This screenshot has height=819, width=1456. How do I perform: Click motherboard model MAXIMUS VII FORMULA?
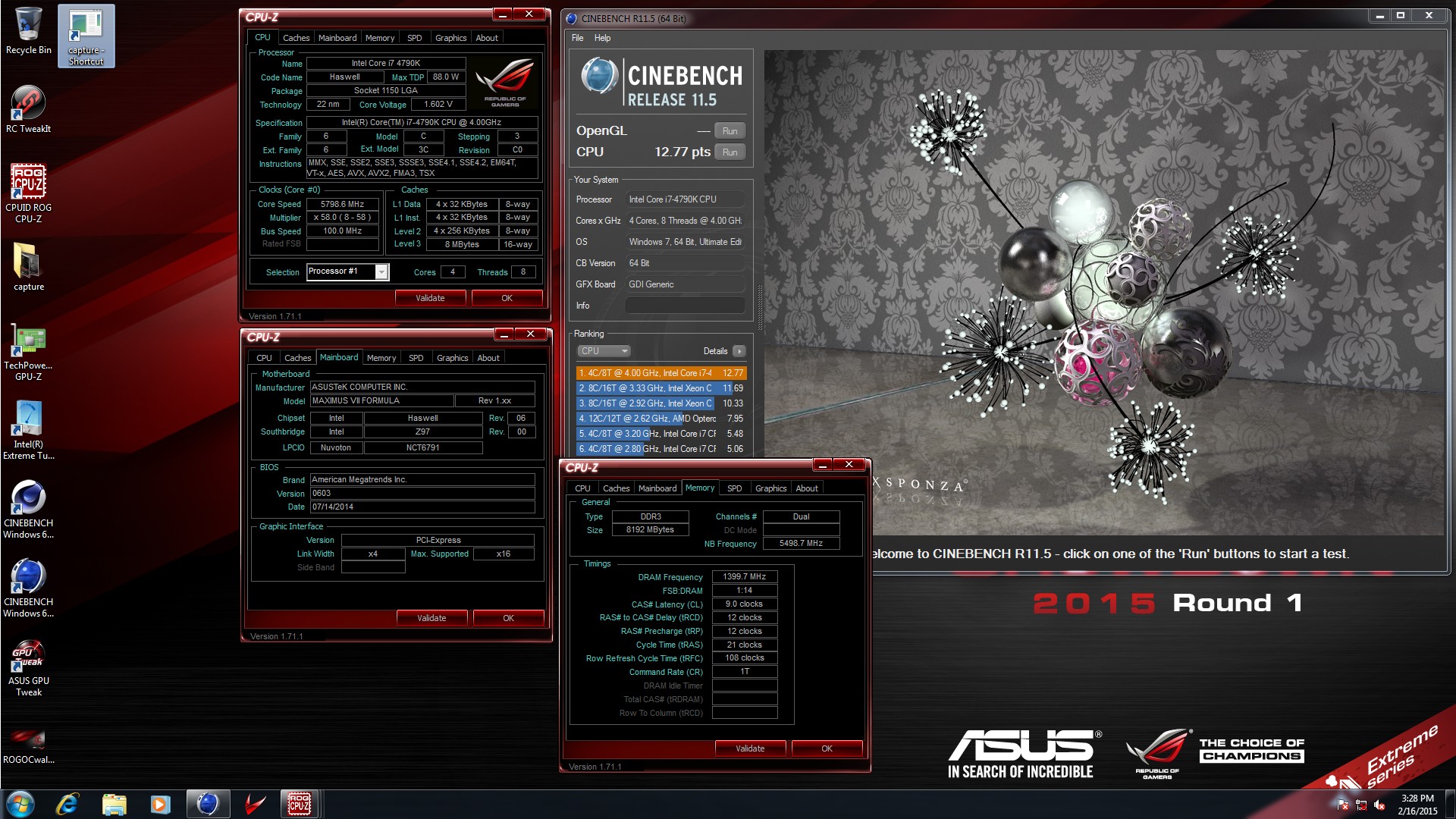coord(381,400)
